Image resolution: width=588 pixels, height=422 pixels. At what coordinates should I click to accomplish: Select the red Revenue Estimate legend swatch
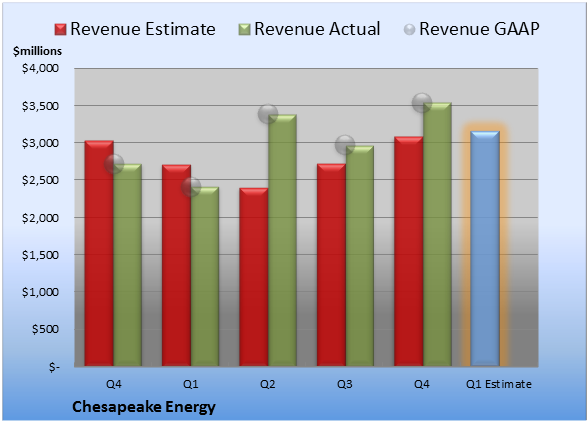[x=60, y=30]
